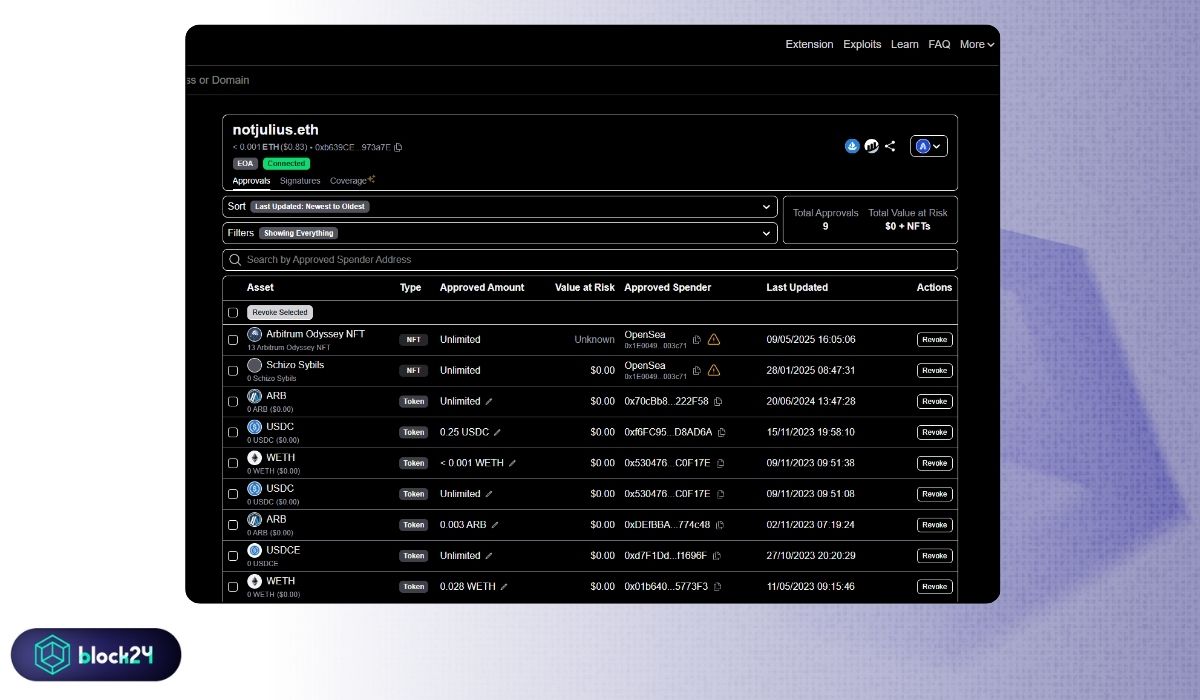Click the search magnifier icon

(235, 260)
